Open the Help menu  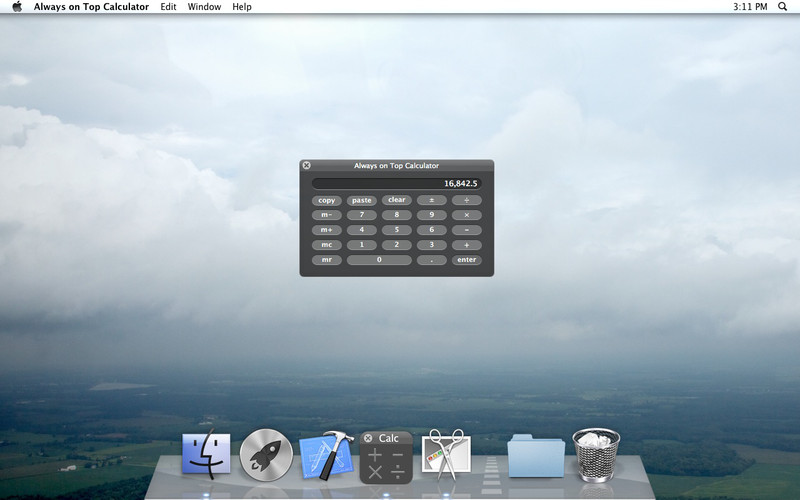click(x=242, y=7)
